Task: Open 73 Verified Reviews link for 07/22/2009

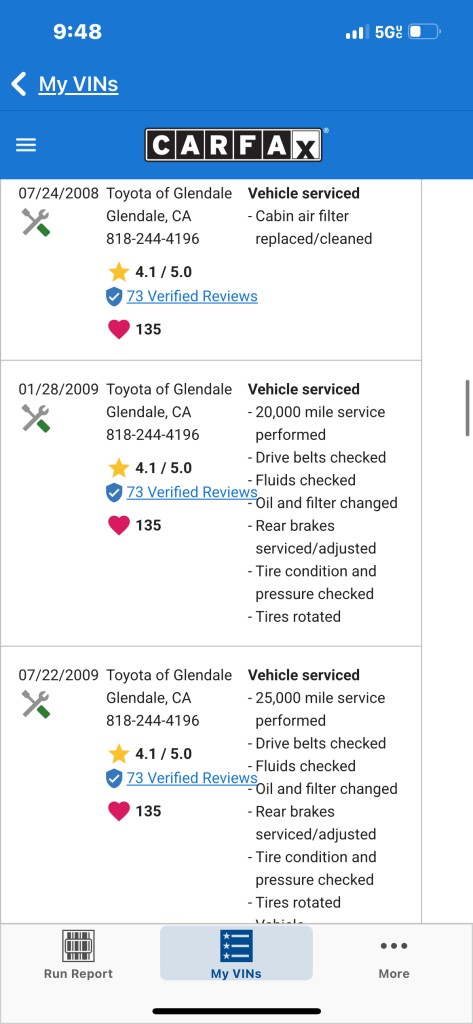Action: (192, 778)
